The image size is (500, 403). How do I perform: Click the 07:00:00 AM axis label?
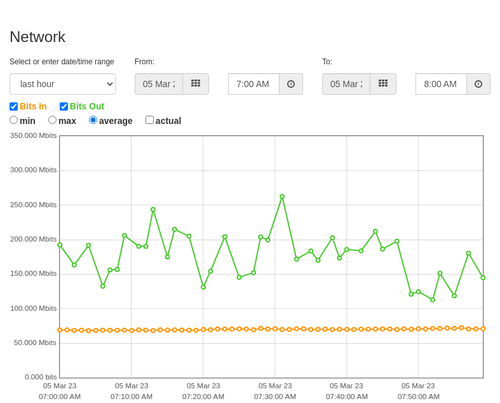pyautogui.click(x=60, y=397)
